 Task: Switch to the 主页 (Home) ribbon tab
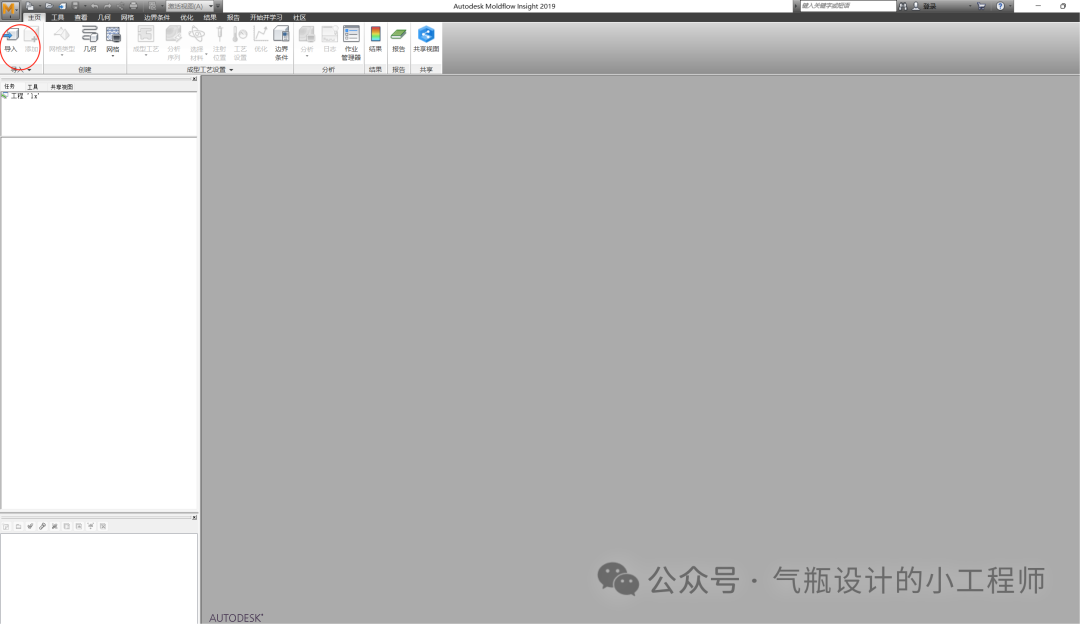click(34, 17)
